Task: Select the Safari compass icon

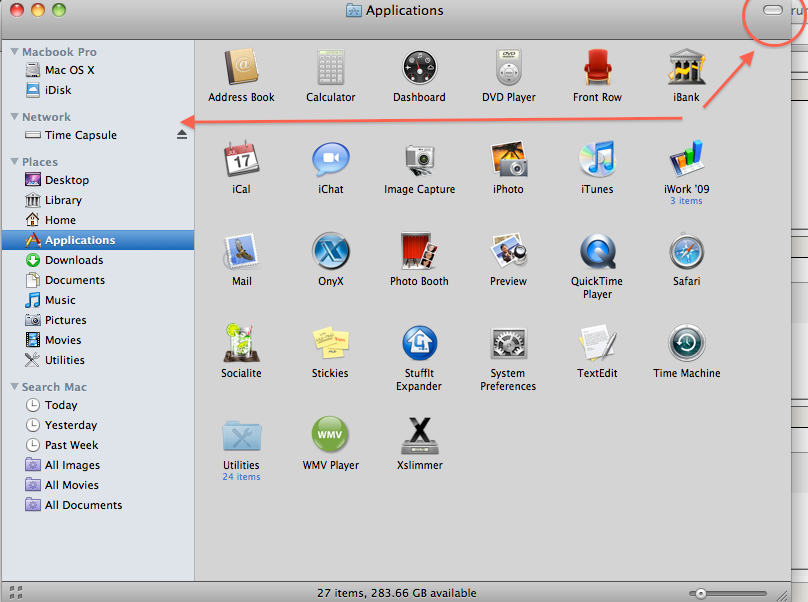Action: pos(686,252)
